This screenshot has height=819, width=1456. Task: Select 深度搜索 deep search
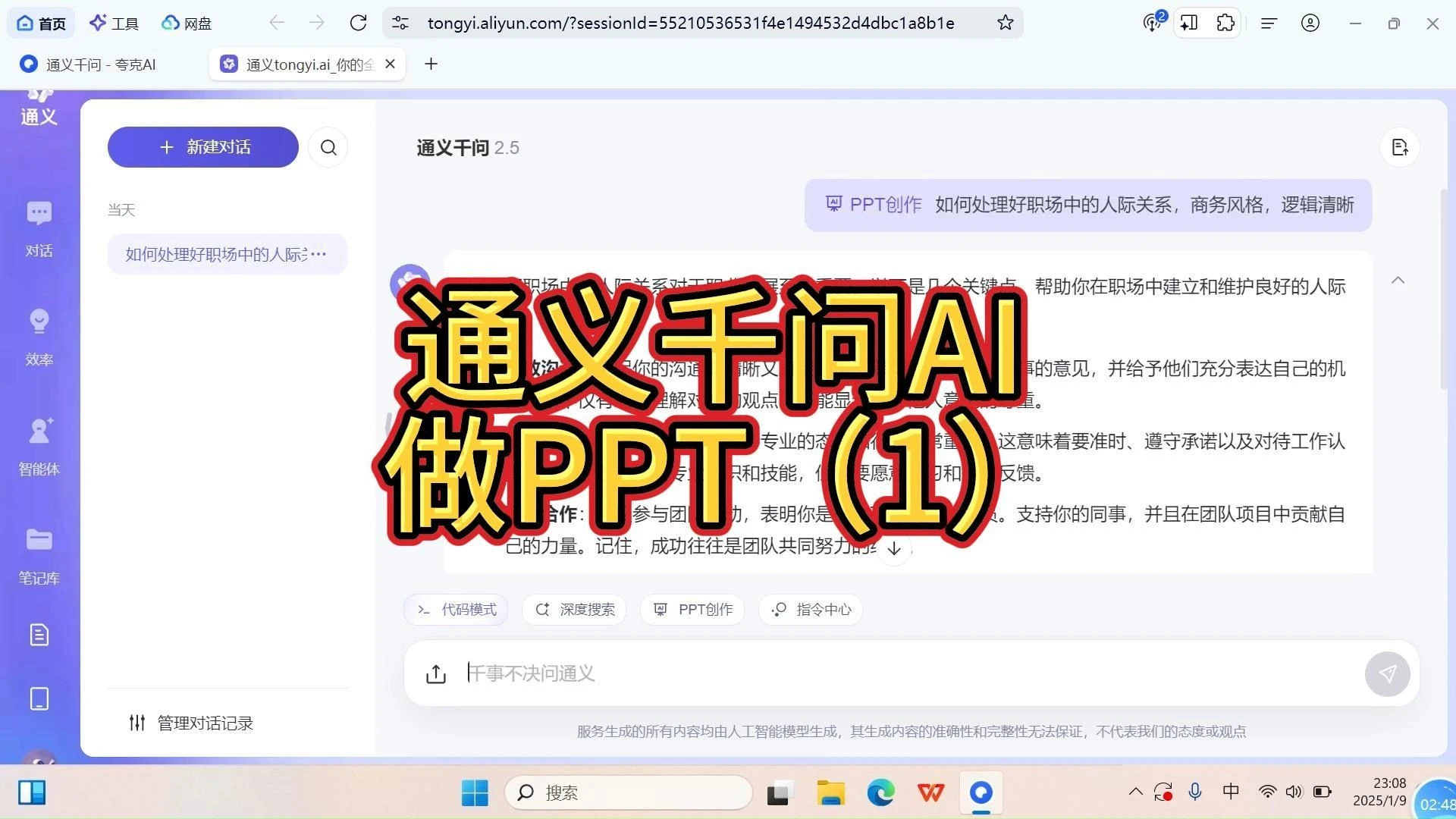click(x=575, y=610)
